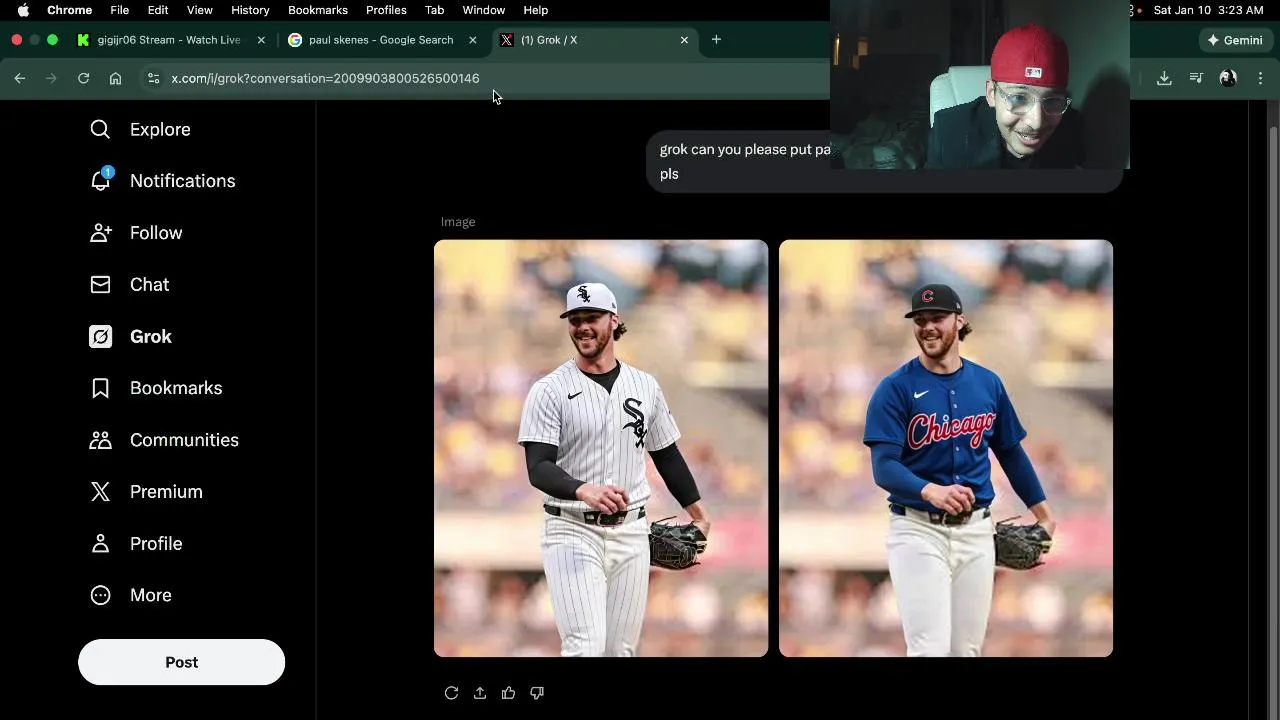This screenshot has width=1280, height=720.
Task: Open the Premium X logo icon
Action: coord(101,492)
